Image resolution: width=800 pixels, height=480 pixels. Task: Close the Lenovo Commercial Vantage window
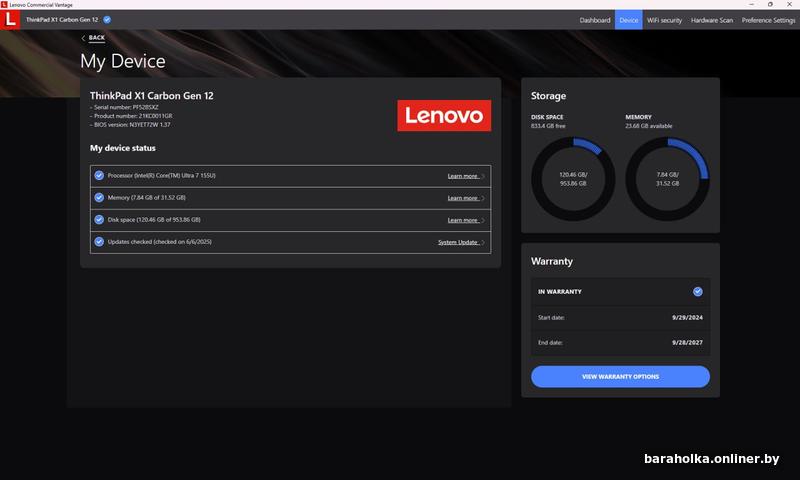click(789, 4)
